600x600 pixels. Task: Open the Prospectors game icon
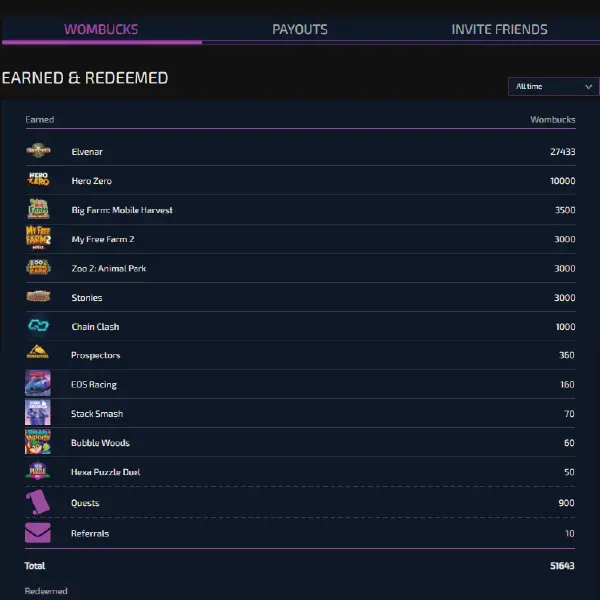38,352
